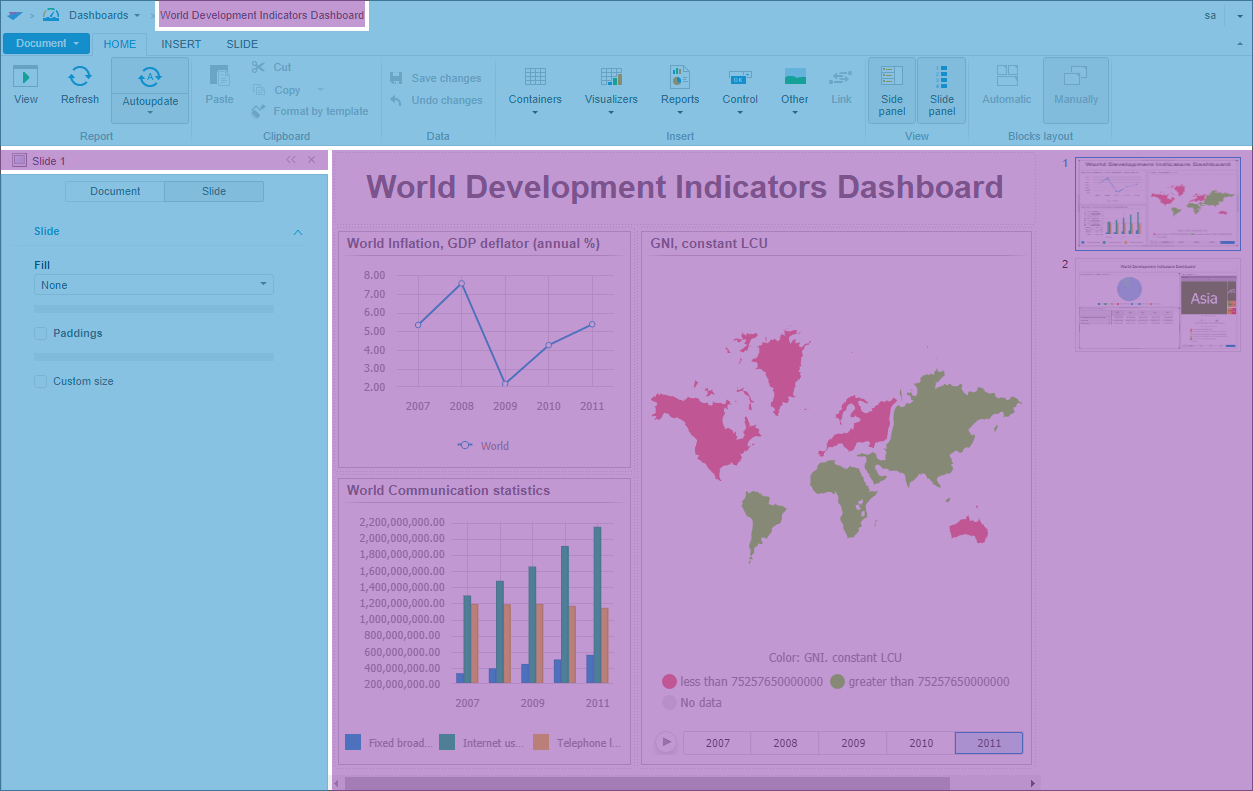Select year 2008 on map timeline
This screenshot has height=791, width=1253.
785,743
